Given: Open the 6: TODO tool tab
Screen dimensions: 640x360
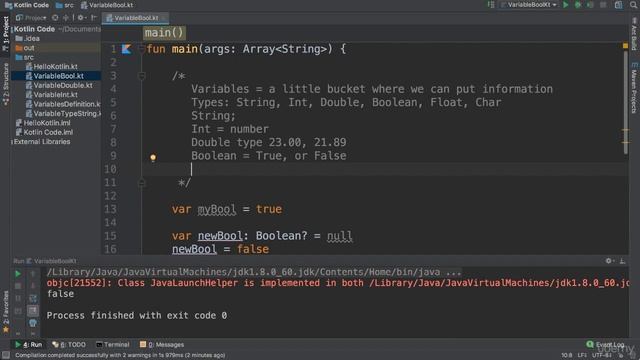Looking at the screenshot, I should [69, 345].
